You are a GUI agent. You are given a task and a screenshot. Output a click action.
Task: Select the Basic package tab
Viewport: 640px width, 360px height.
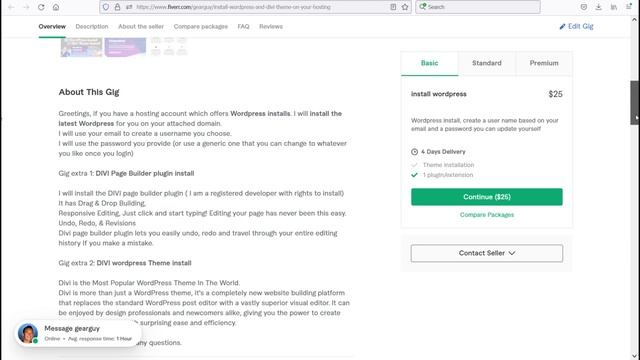(x=429, y=63)
